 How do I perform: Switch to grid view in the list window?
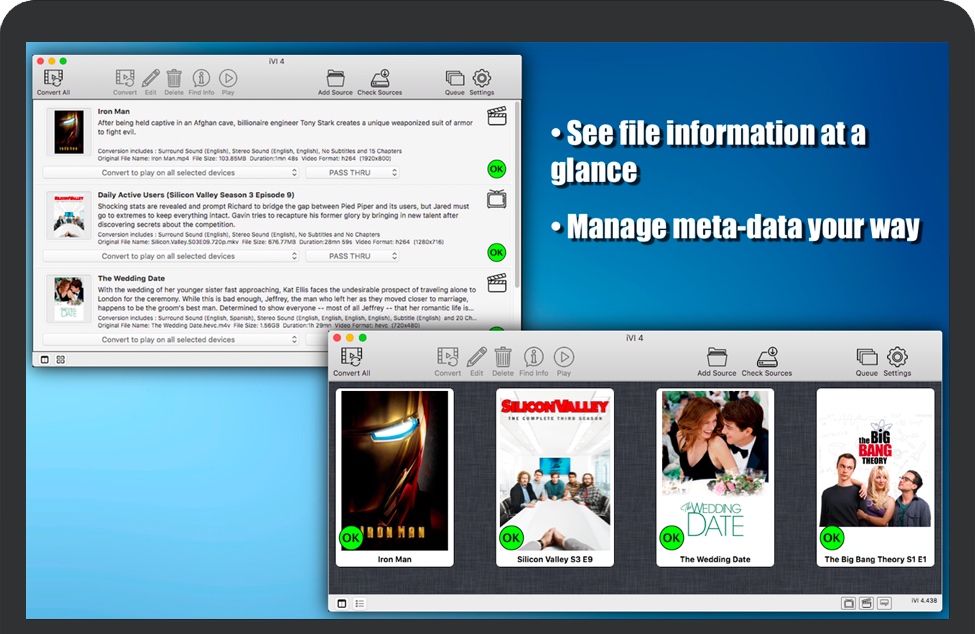(61, 359)
